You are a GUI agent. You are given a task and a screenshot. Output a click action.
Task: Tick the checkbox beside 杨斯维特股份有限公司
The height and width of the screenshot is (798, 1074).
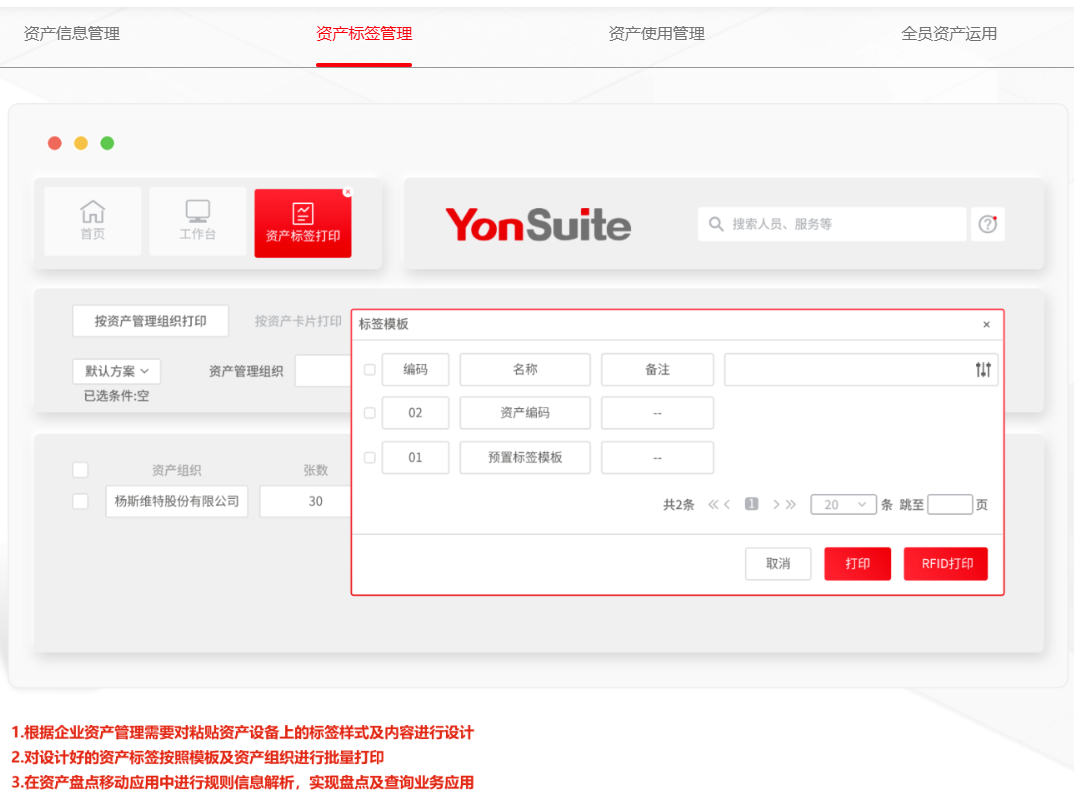80,501
